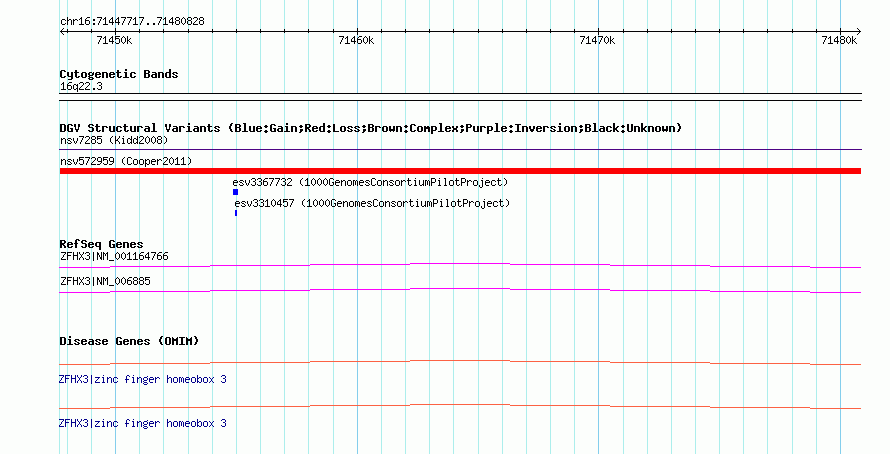Click the lower orange OMIM gene line
Viewport: 890px width, 454px height.
coord(460,406)
